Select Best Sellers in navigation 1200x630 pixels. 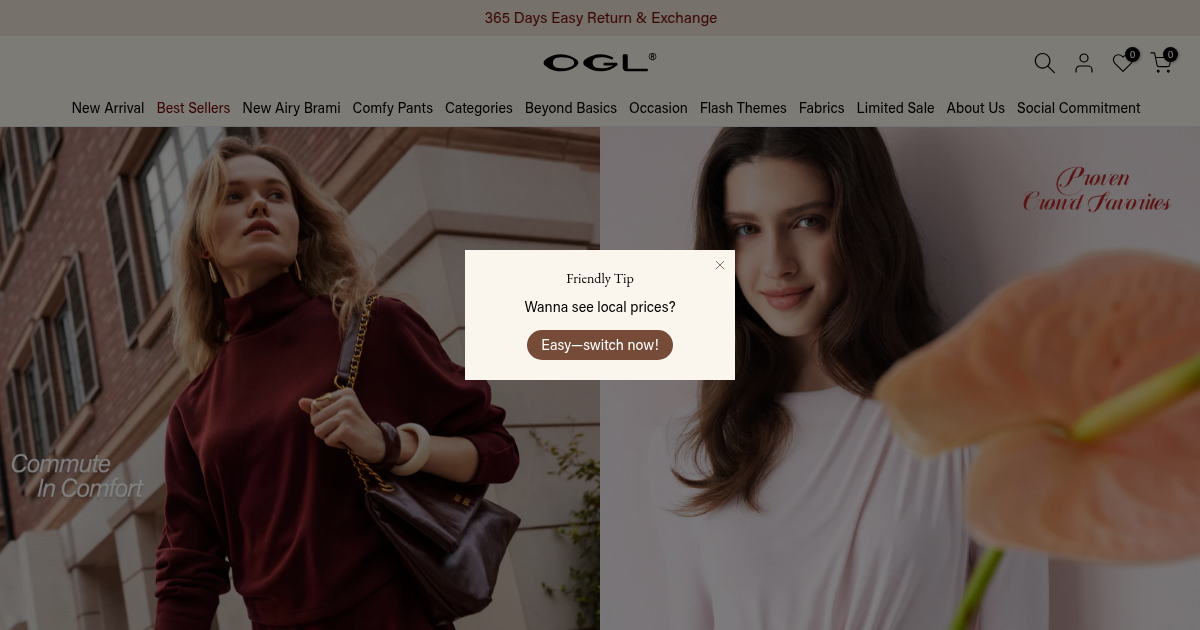[x=193, y=108]
